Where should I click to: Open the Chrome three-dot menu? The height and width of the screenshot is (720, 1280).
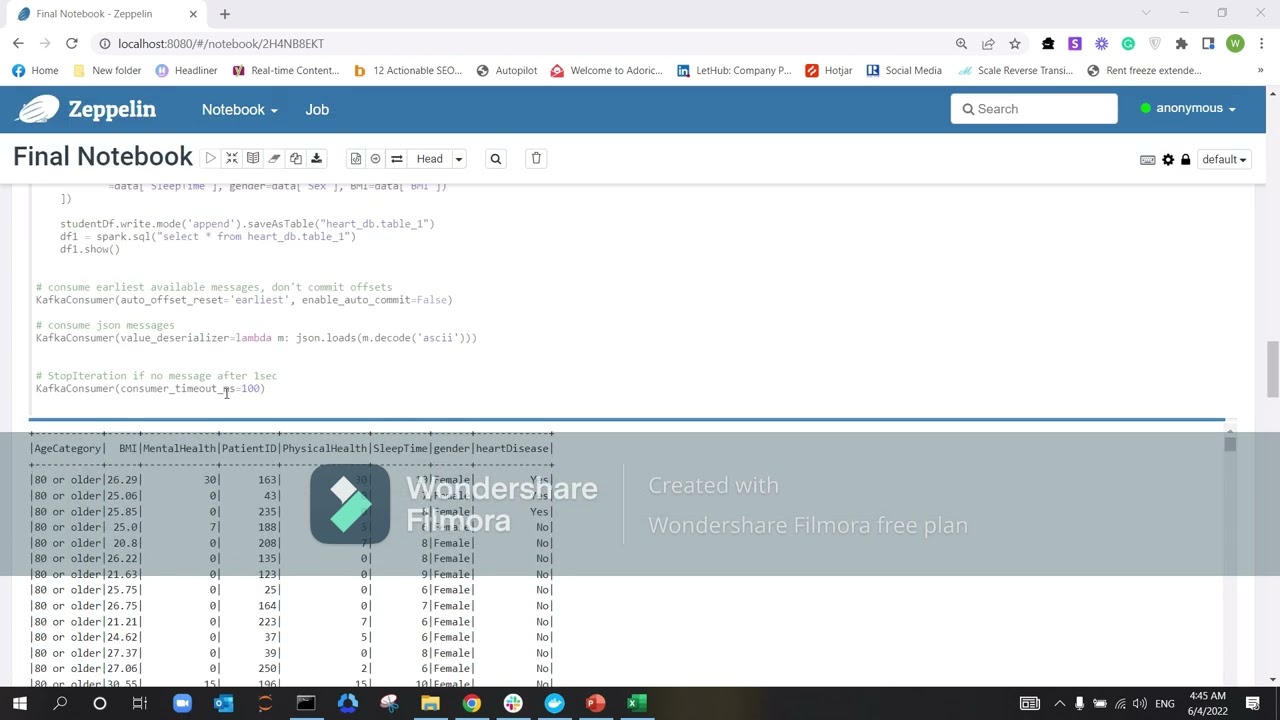coord(1262,43)
